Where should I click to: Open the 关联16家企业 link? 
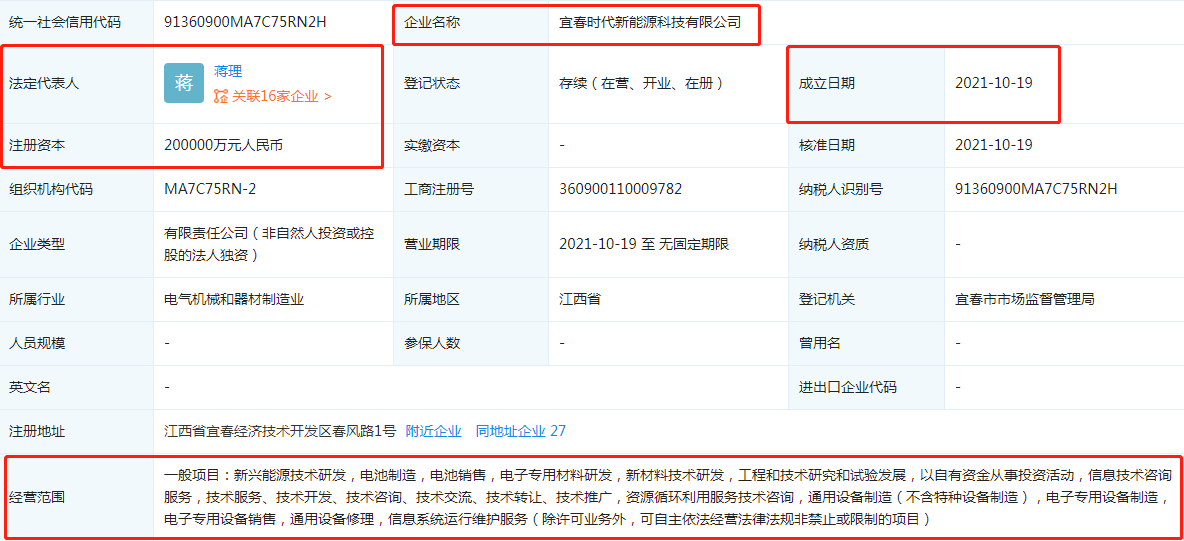click(x=275, y=97)
